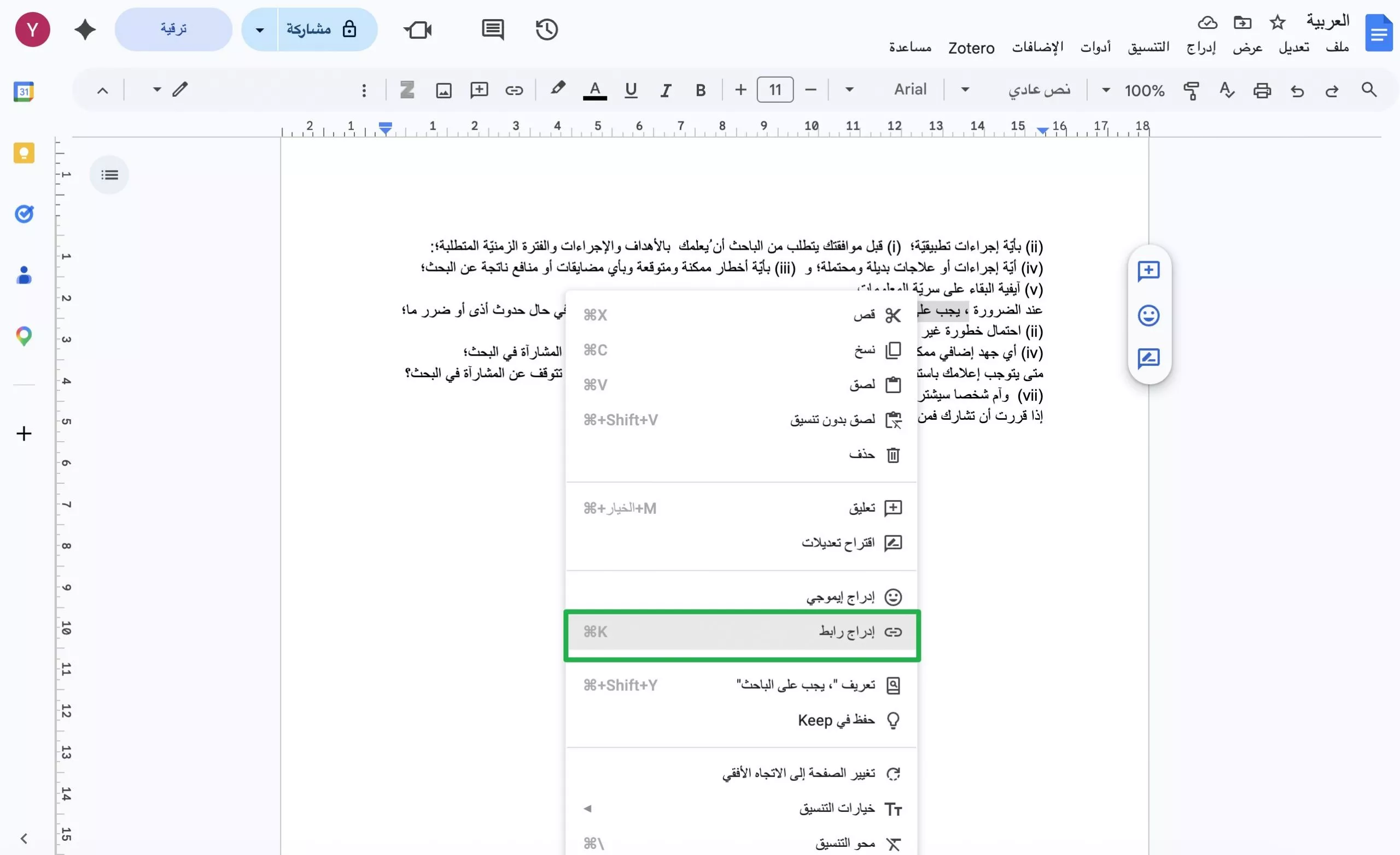1400x855 pixels.
Task: Open the Zotero citation tool
Action: (407, 90)
